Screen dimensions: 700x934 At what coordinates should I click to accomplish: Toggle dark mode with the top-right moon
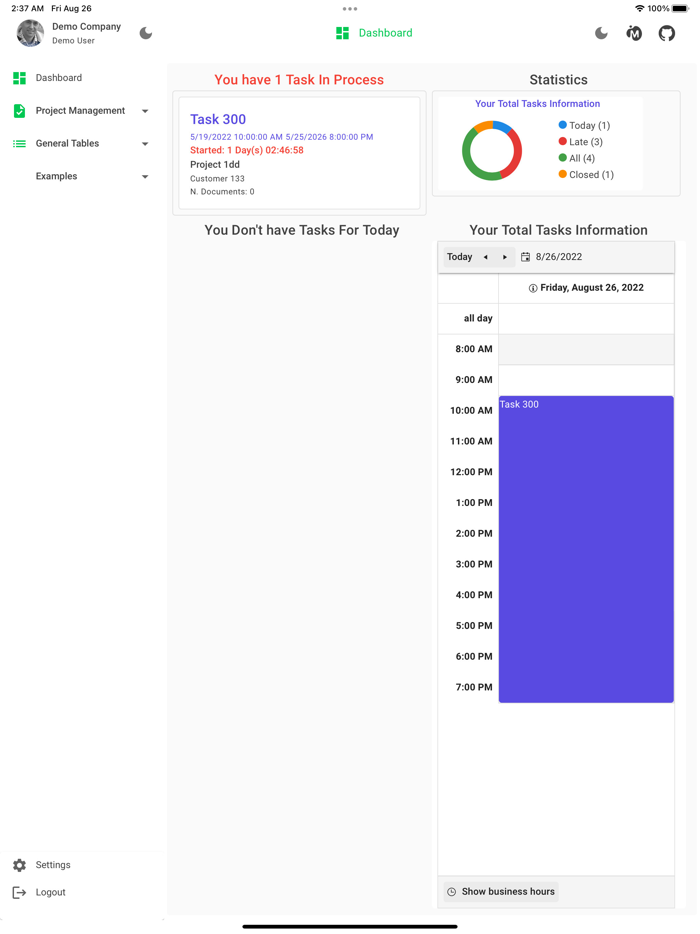pyautogui.click(x=601, y=33)
